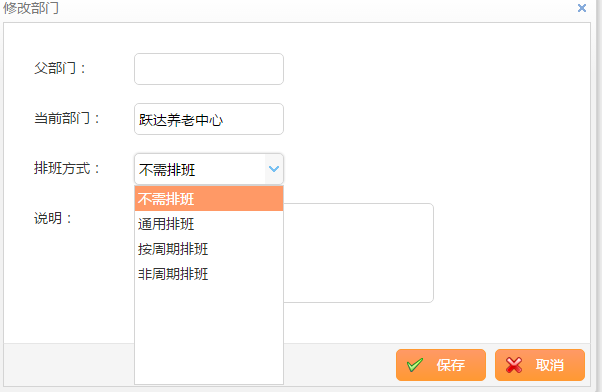Click inside the 说明 text area
This screenshot has height=392, width=602.
coord(359,253)
